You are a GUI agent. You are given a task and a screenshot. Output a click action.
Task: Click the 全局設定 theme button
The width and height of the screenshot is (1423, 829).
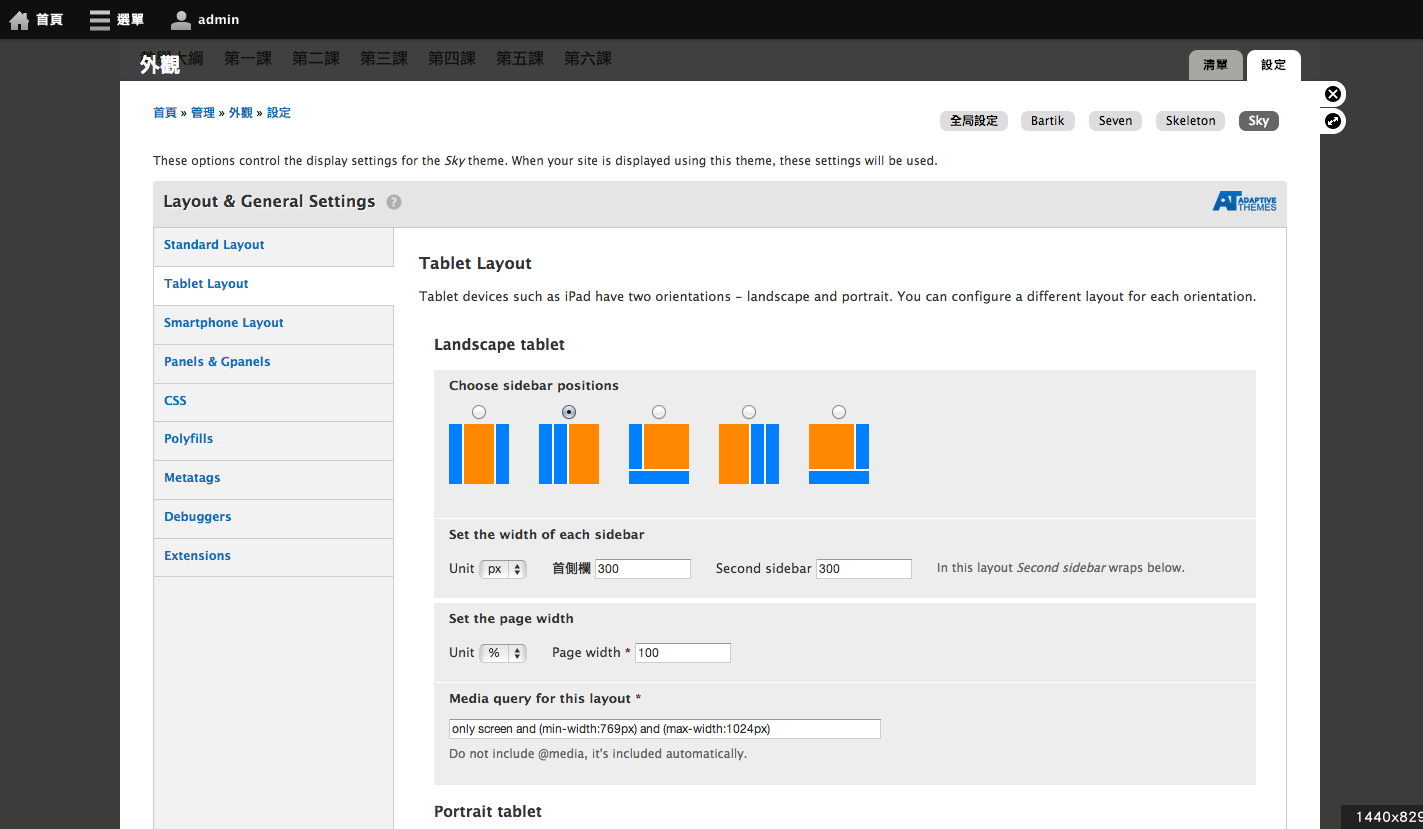pyautogui.click(x=974, y=121)
